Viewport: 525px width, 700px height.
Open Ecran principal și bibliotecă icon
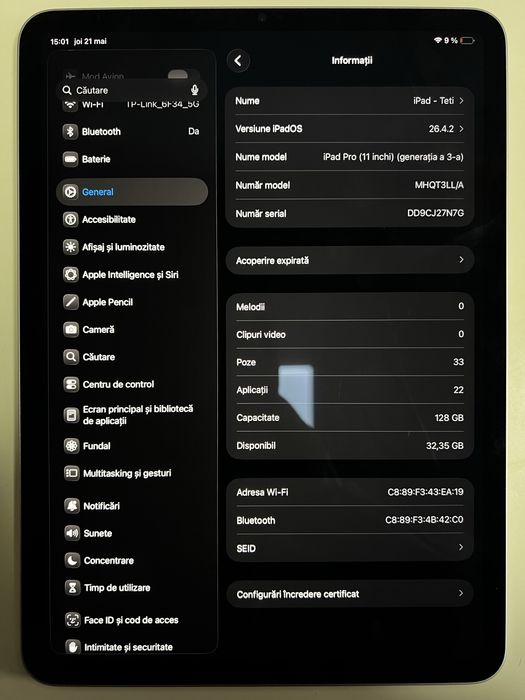click(x=71, y=415)
